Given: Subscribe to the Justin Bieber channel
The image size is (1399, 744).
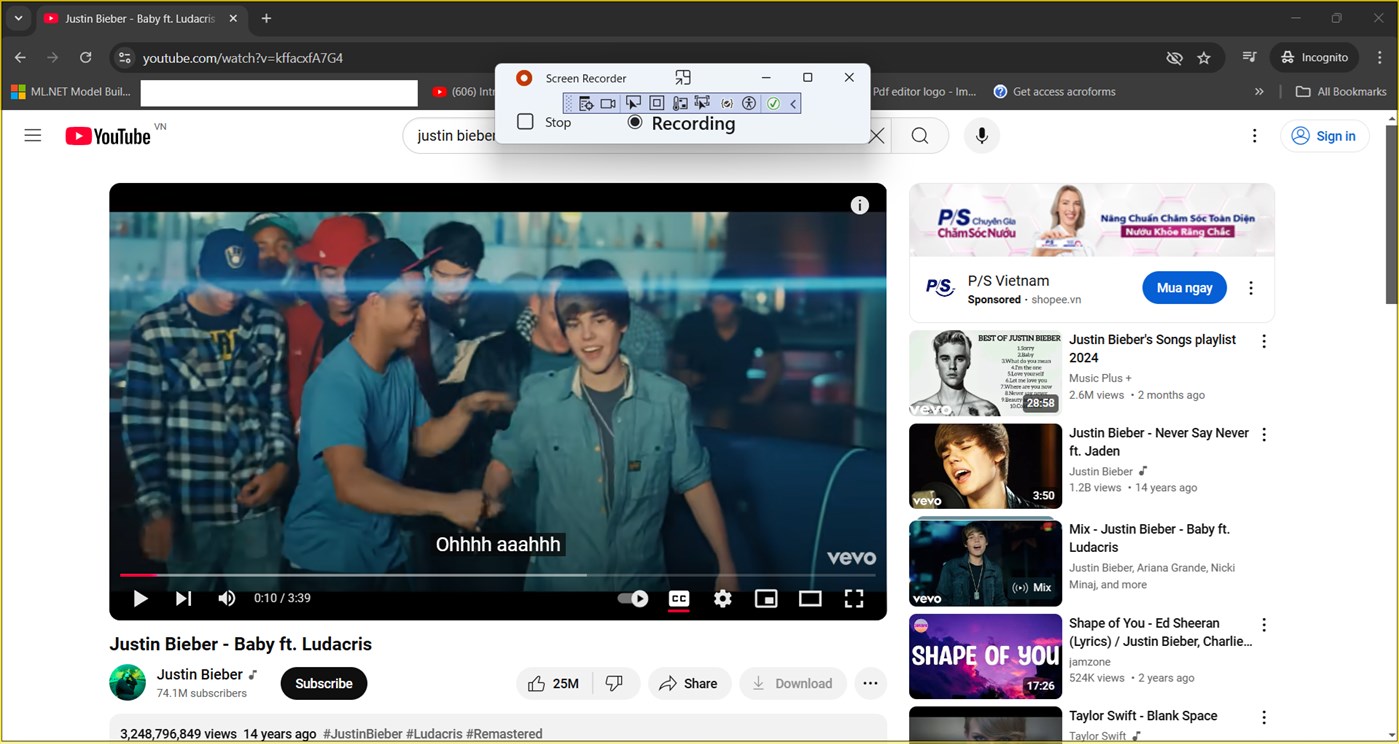Looking at the screenshot, I should pos(323,683).
